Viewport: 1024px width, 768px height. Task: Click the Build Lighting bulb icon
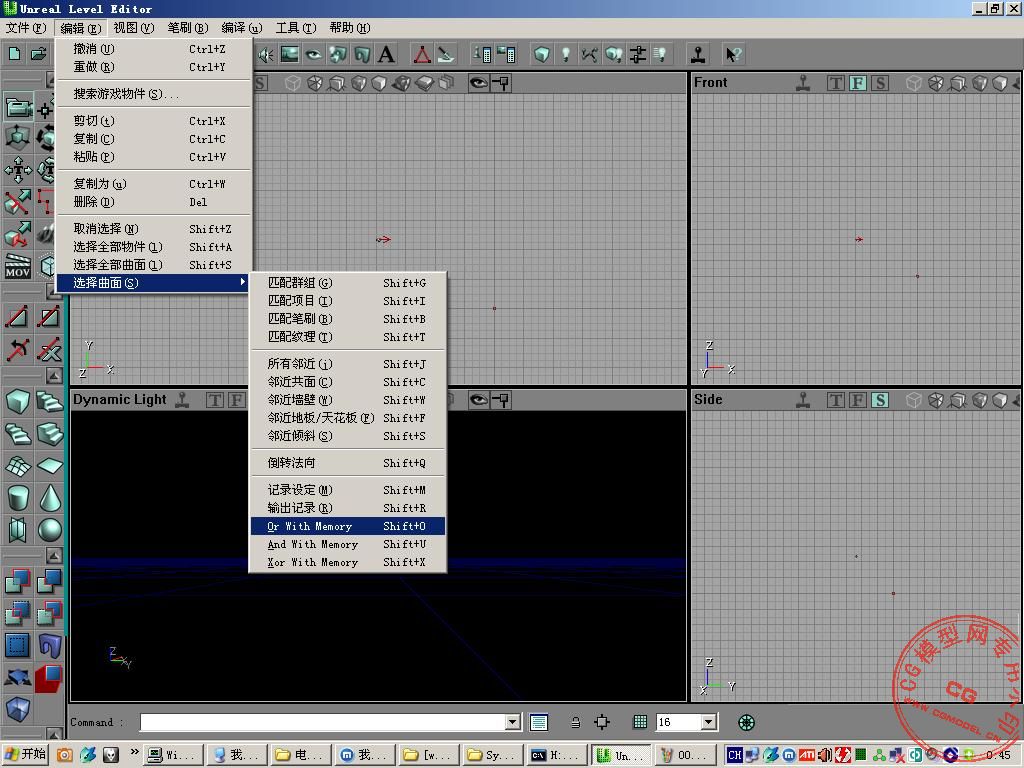click(x=566, y=55)
